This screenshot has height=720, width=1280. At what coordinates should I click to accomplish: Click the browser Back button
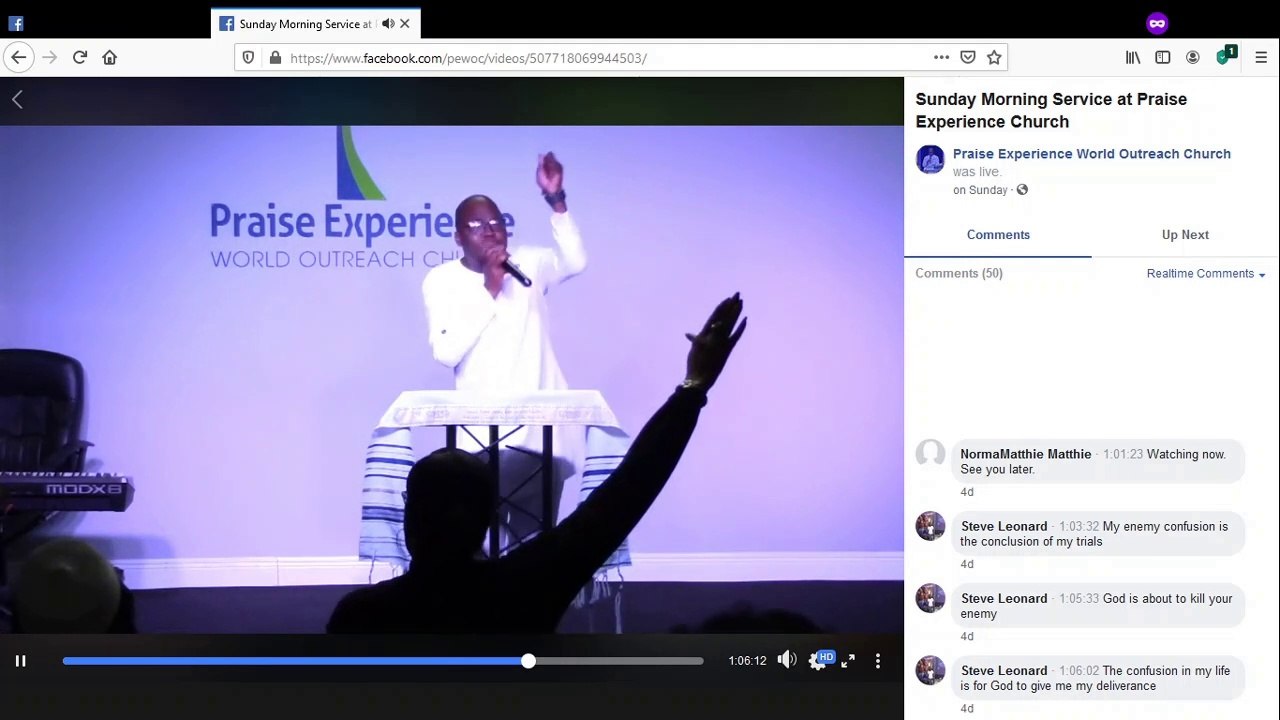[19, 58]
